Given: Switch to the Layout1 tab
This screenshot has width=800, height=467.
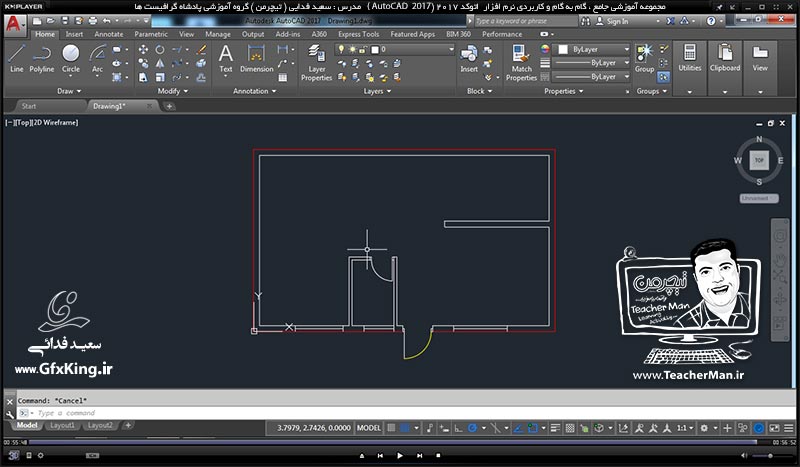Looking at the screenshot, I should click(x=62, y=425).
